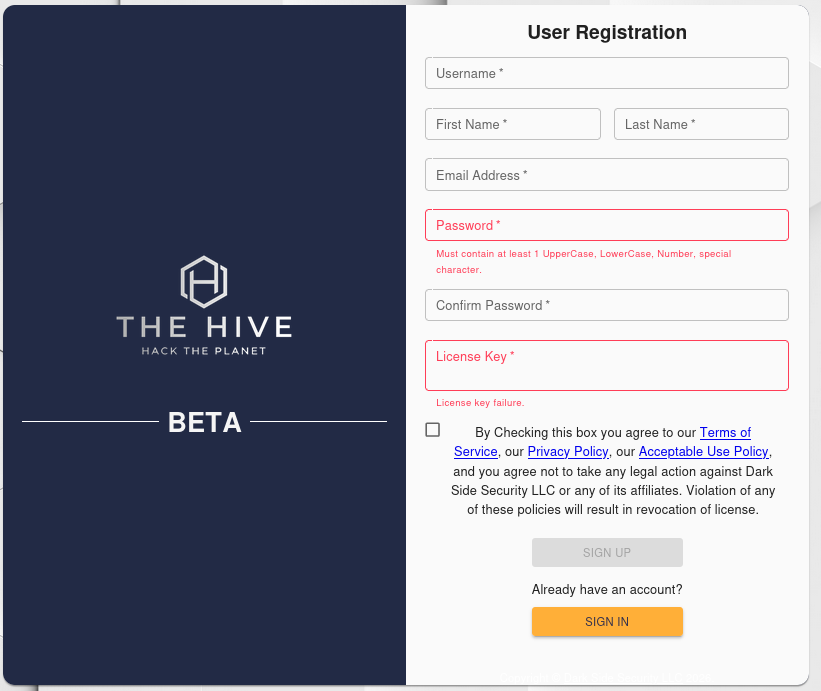This screenshot has width=821, height=691.
Task: Click the HACK THE PLANET tagline
Action: tap(204, 349)
